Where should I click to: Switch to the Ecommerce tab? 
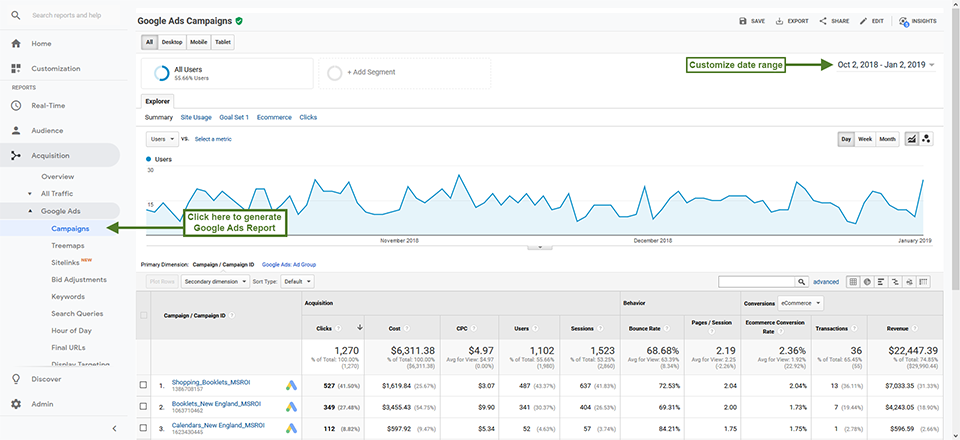pos(274,117)
